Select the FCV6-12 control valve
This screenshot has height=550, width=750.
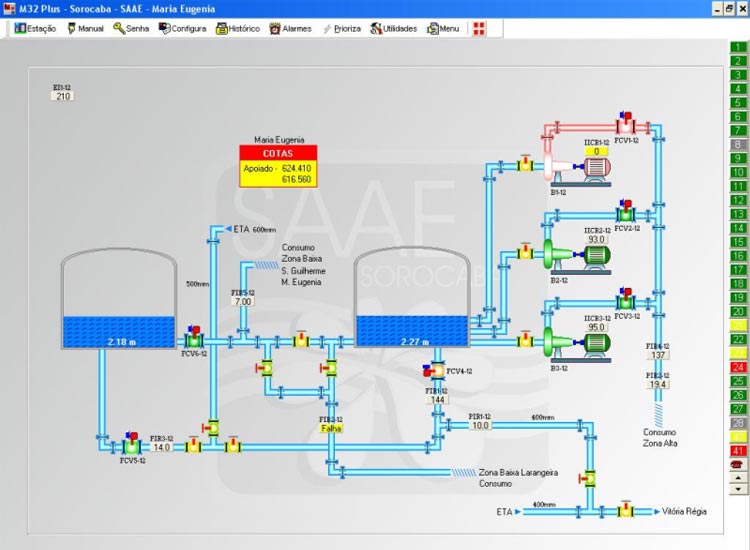point(194,338)
